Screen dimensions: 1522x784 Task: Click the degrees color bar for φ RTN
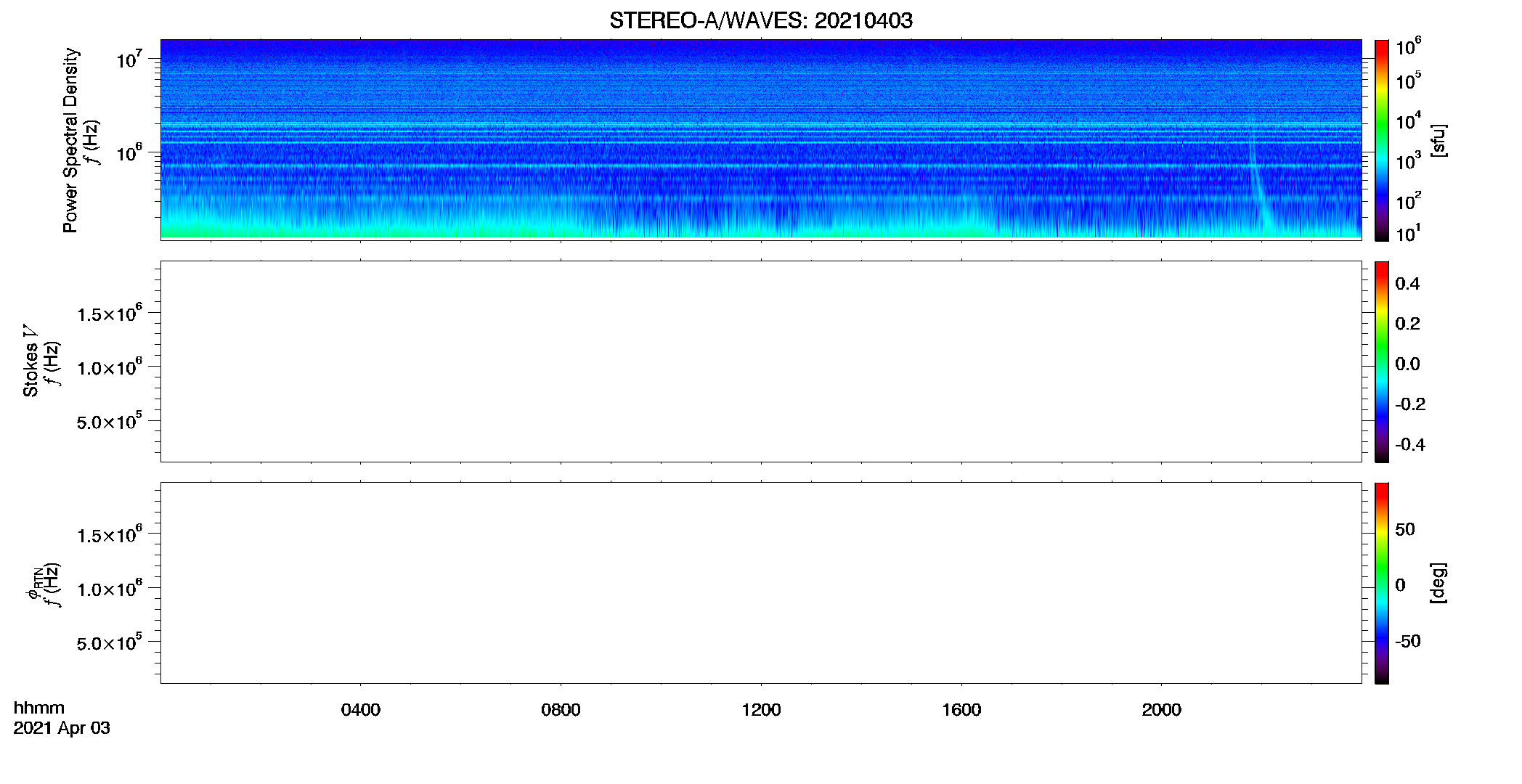pyautogui.click(x=1381, y=583)
